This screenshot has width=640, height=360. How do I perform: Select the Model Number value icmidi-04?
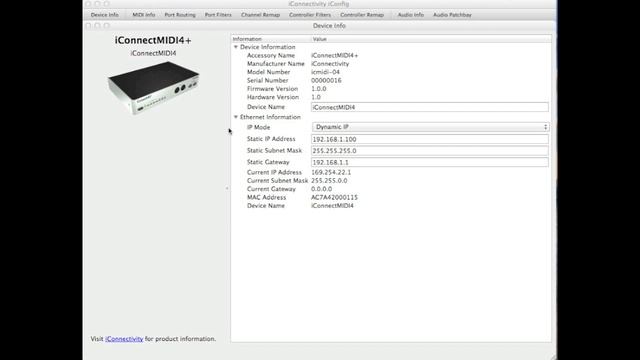pos(325,72)
